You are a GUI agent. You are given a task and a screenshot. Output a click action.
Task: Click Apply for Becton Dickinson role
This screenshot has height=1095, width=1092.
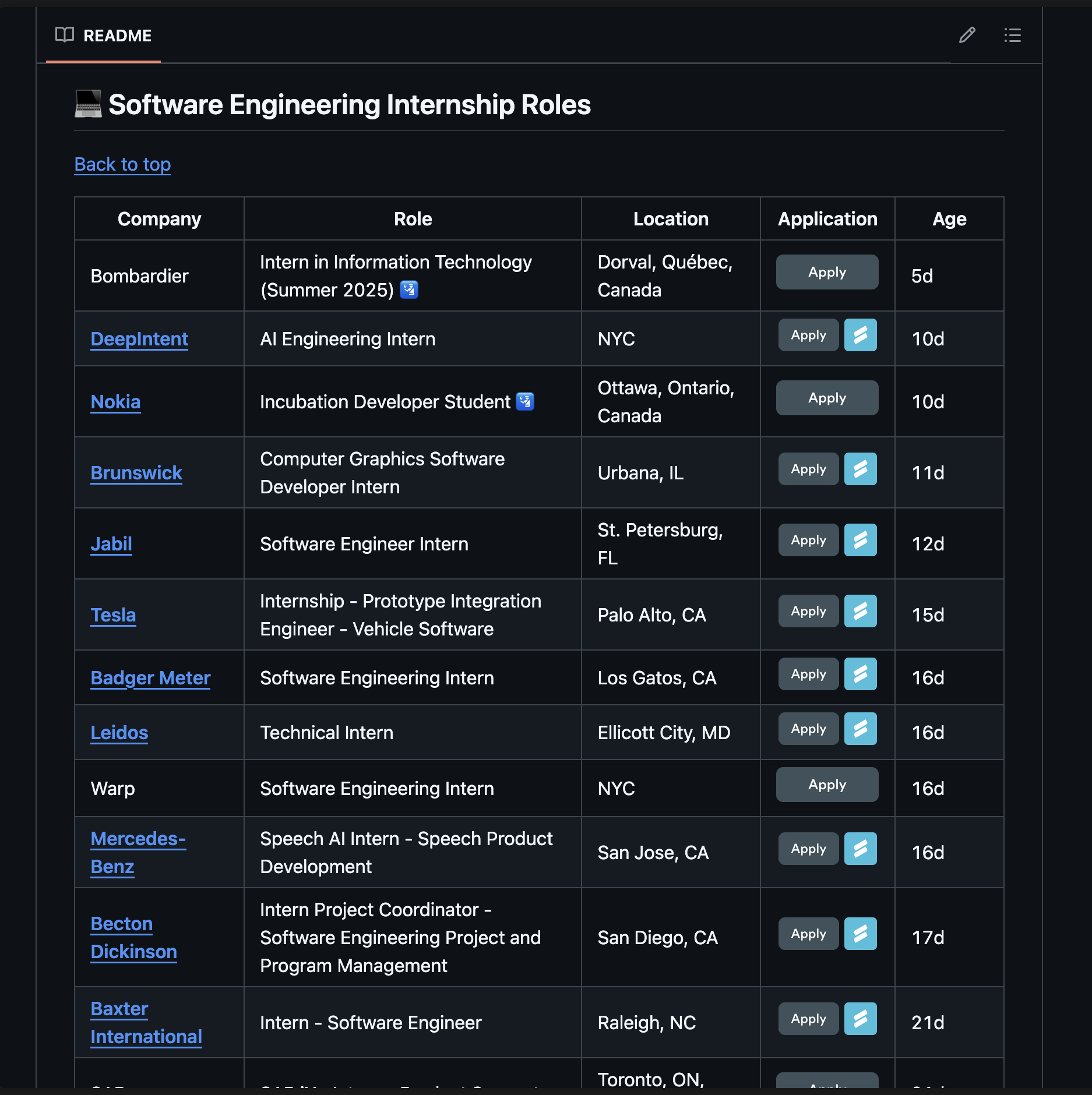click(808, 934)
